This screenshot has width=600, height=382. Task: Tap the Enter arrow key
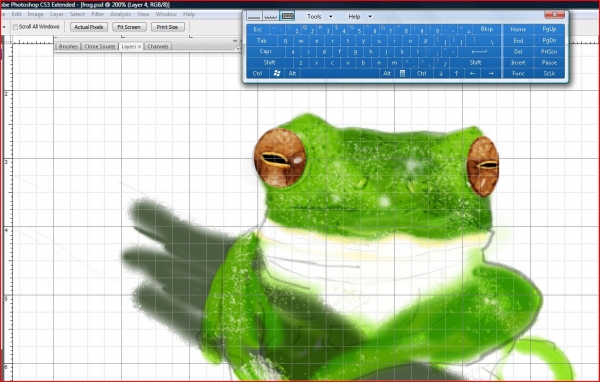tap(479, 51)
